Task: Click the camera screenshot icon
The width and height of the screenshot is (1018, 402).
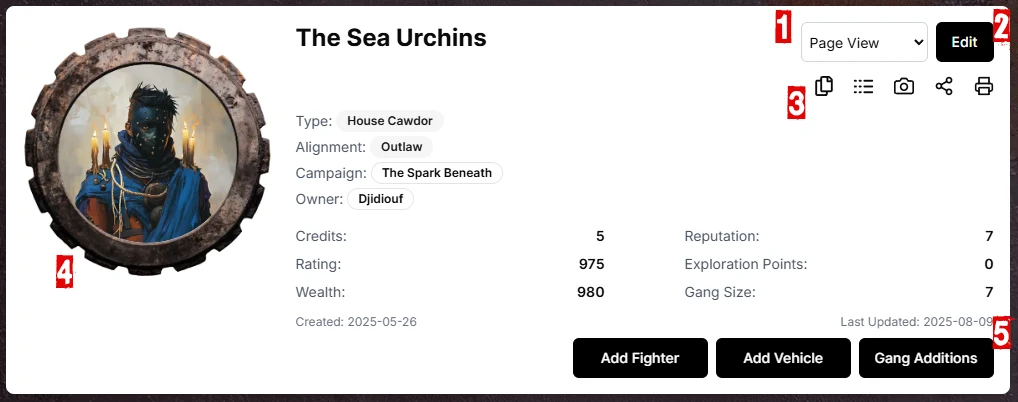Action: click(904, 86)
